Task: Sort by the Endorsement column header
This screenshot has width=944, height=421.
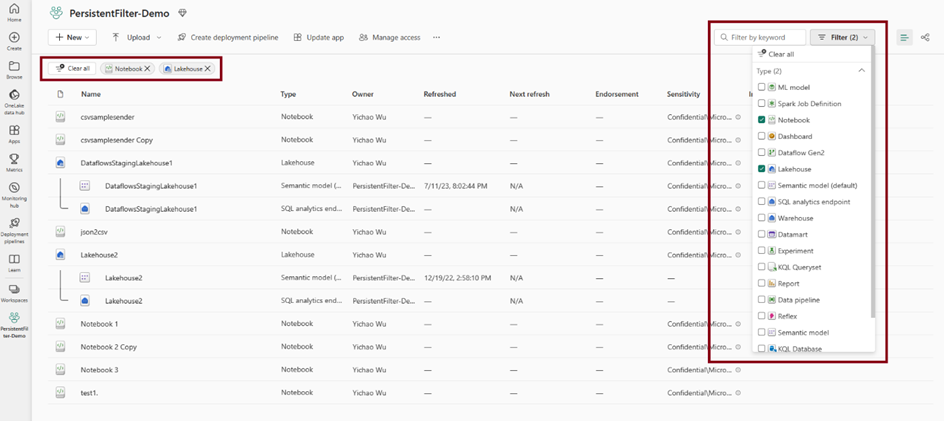Action: 616,95
